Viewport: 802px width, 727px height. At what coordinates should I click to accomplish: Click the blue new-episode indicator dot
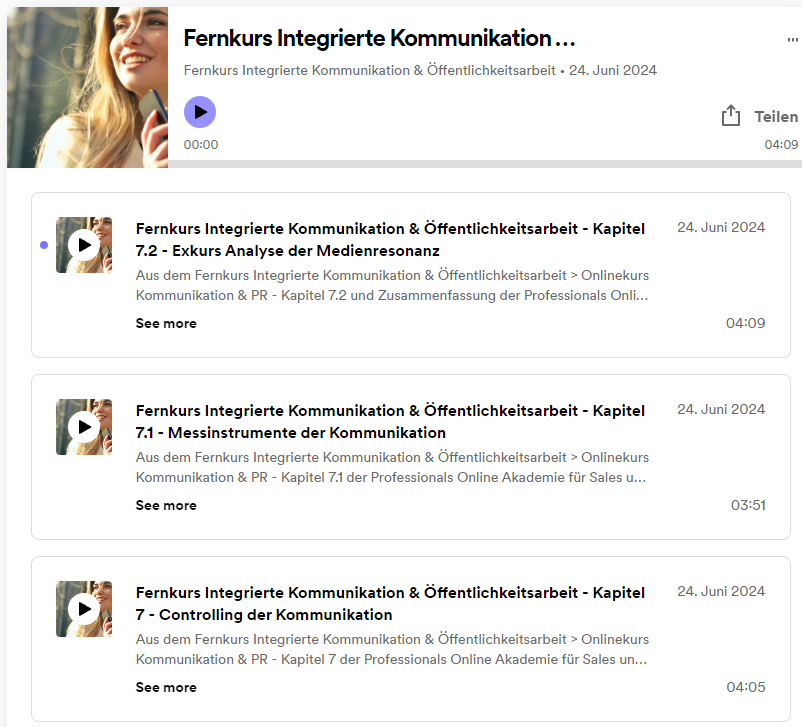click(x=43, y=245)
